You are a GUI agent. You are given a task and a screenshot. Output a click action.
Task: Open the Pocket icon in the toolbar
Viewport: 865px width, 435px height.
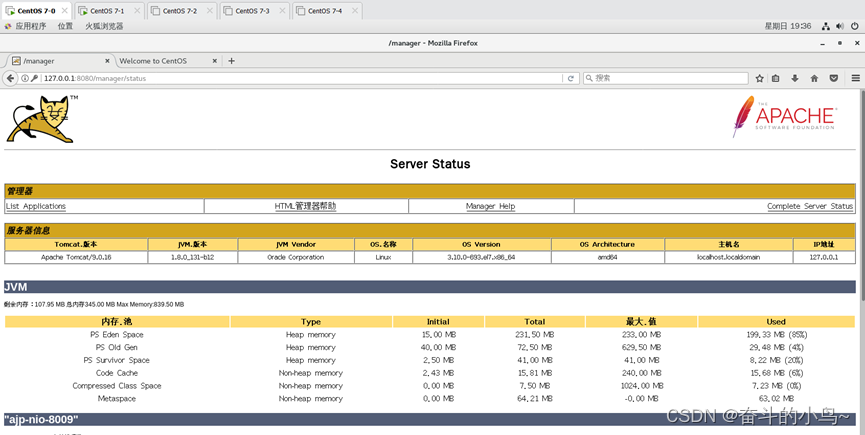pos(833,78)
